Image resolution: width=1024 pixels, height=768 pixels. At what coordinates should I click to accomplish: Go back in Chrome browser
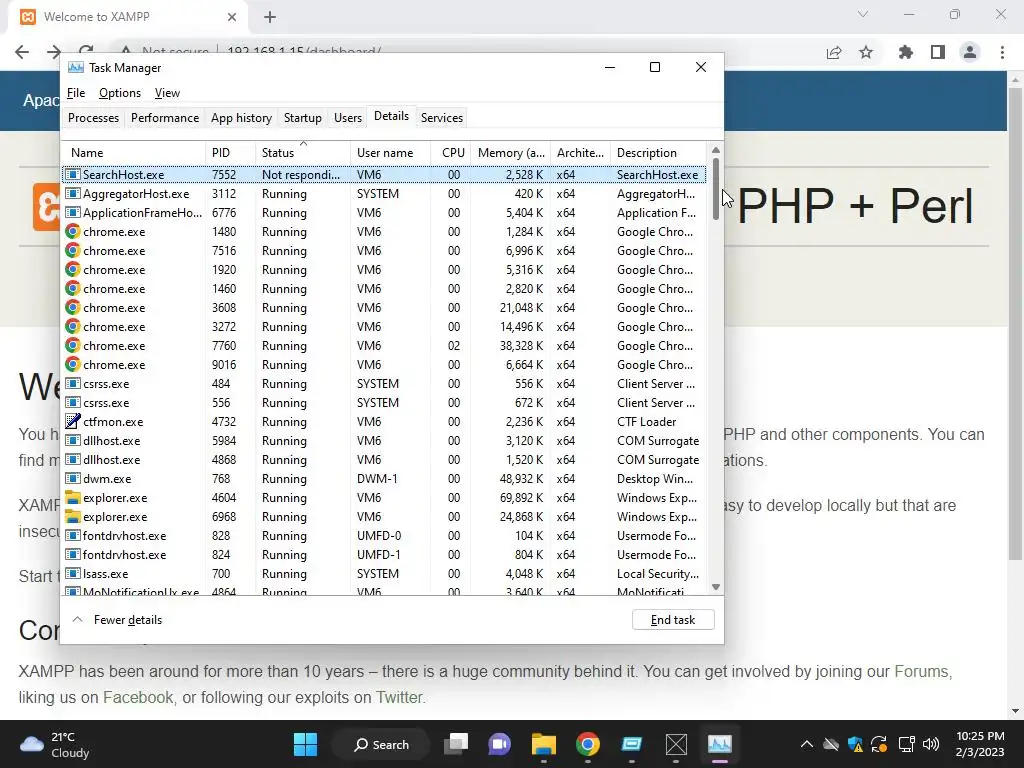coord(22,52)
